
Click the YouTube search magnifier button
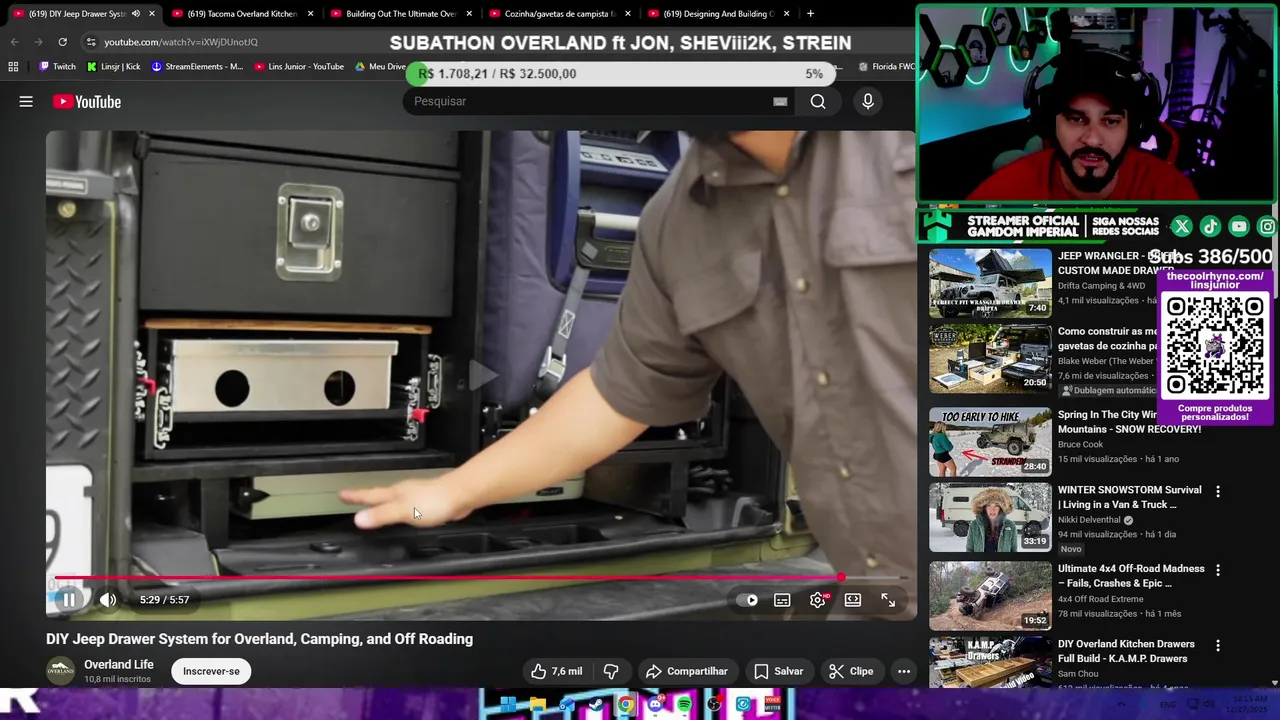coord(818,101)
